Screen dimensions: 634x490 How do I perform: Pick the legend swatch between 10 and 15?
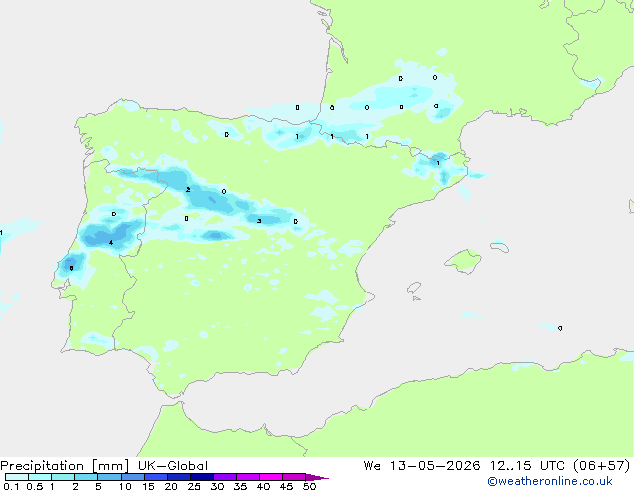(x=132, y=477)
